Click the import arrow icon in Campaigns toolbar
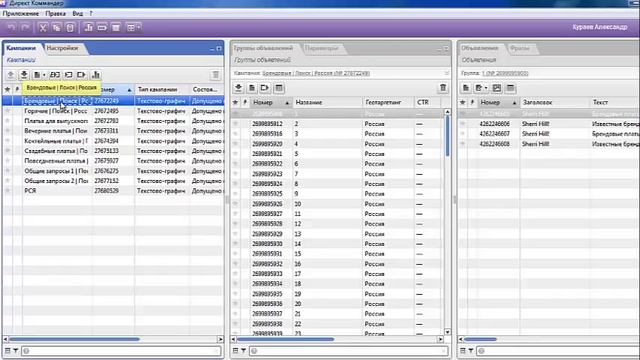 (69, 75)
